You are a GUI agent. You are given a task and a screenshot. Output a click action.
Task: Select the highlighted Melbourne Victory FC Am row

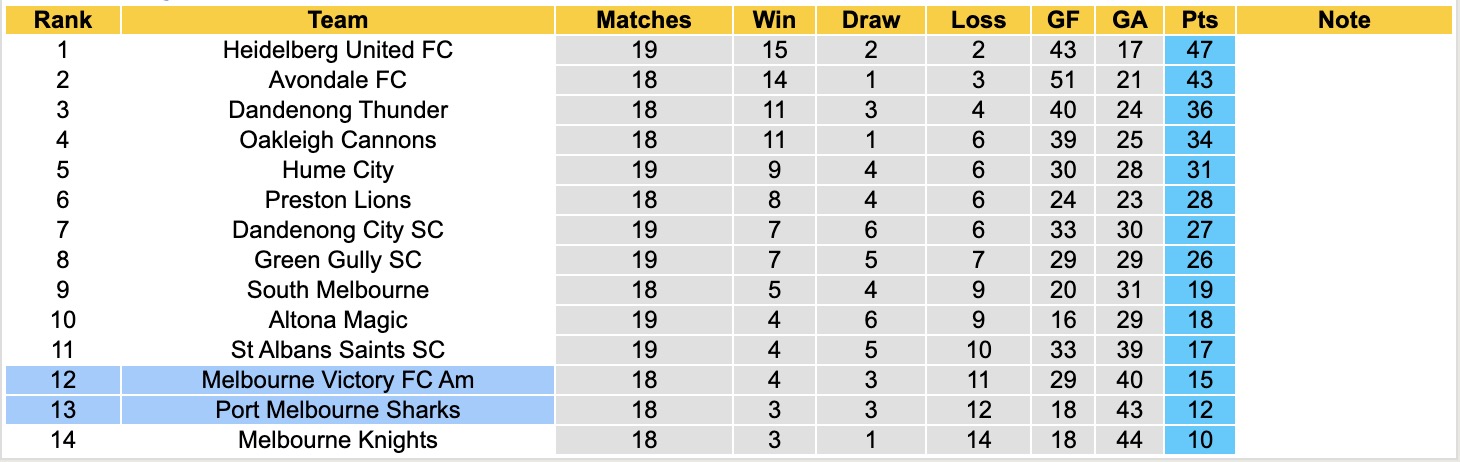337,380
